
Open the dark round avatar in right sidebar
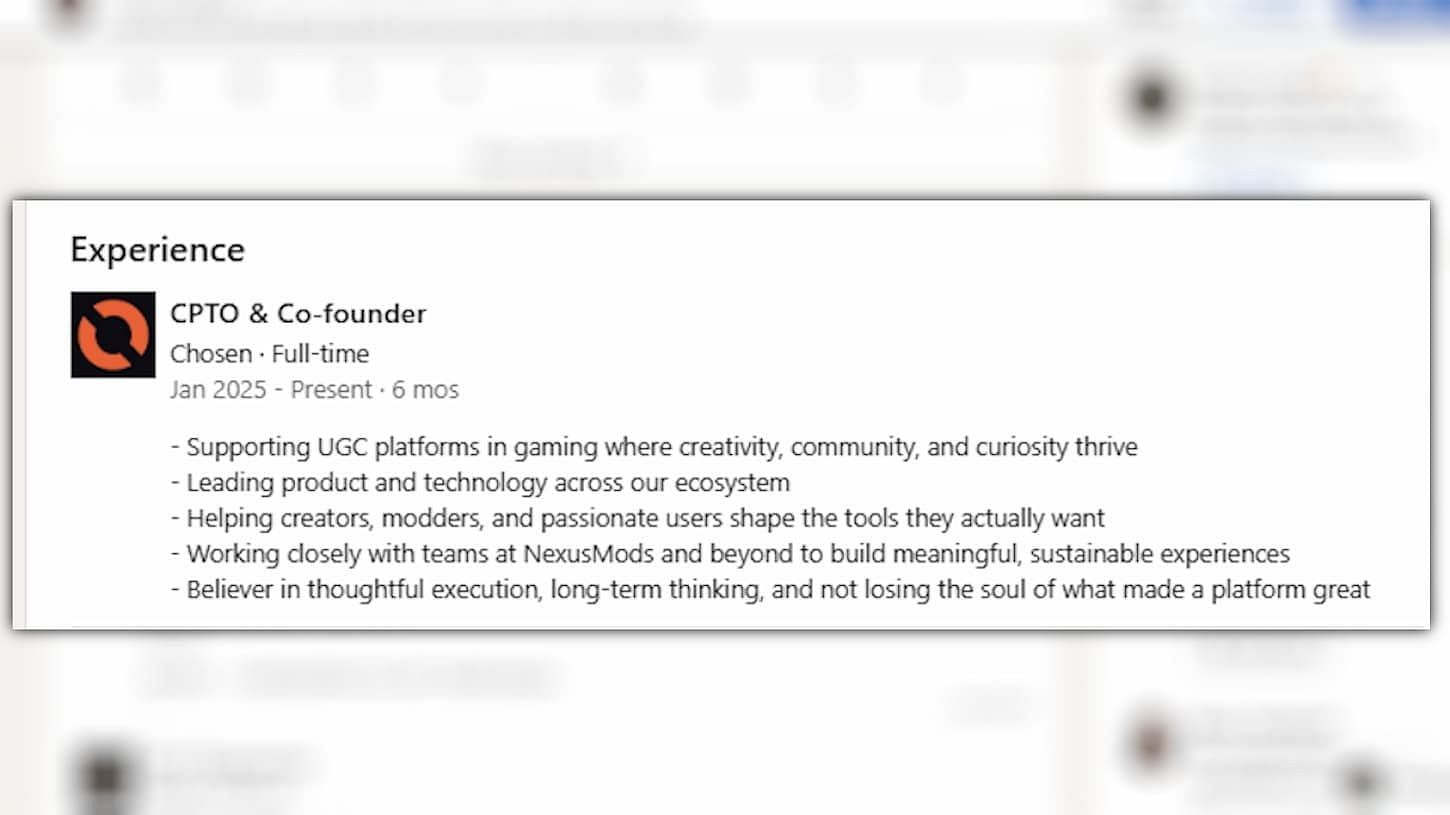(1152, 100)
